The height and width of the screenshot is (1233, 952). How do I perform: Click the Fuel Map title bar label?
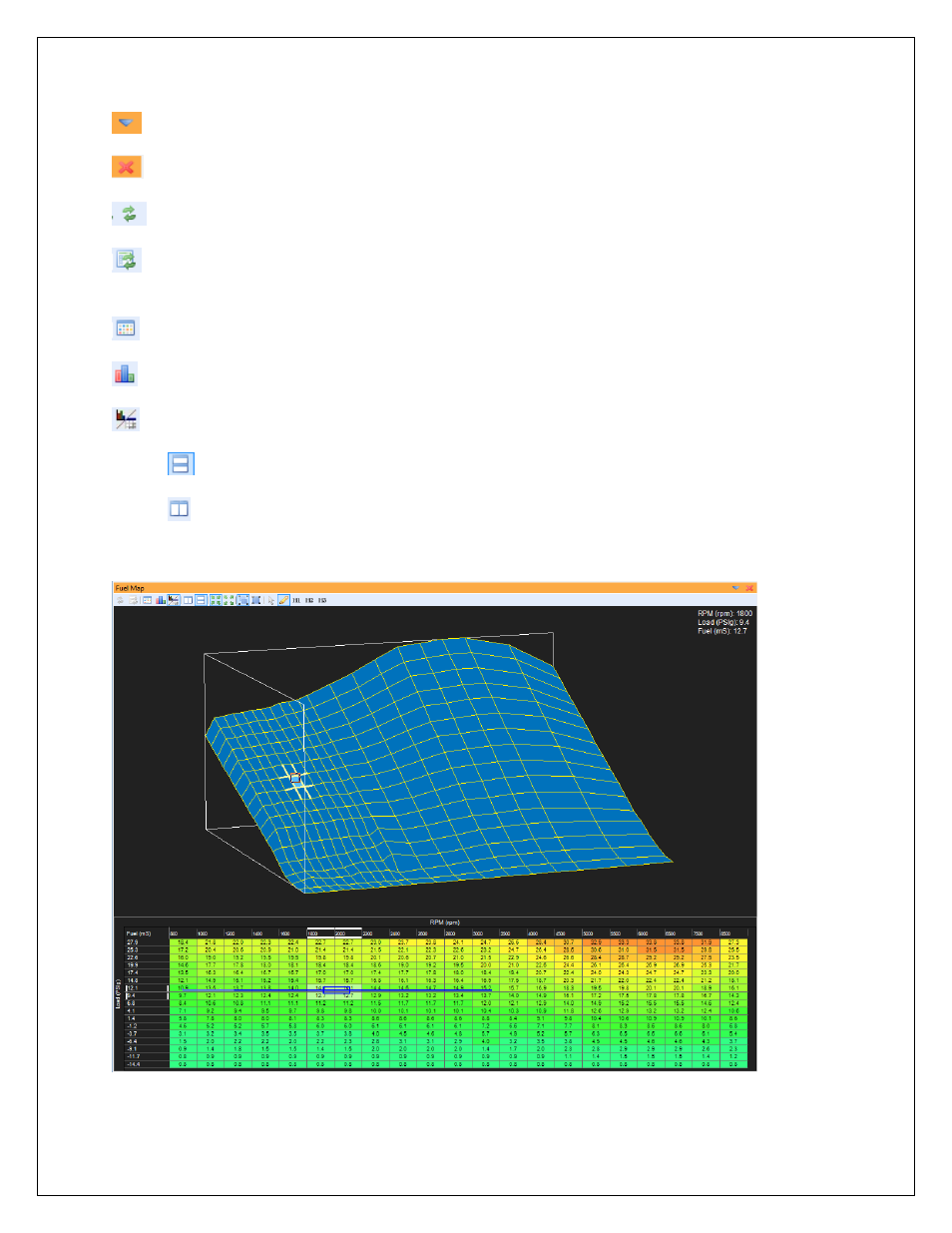pos(130,588)
